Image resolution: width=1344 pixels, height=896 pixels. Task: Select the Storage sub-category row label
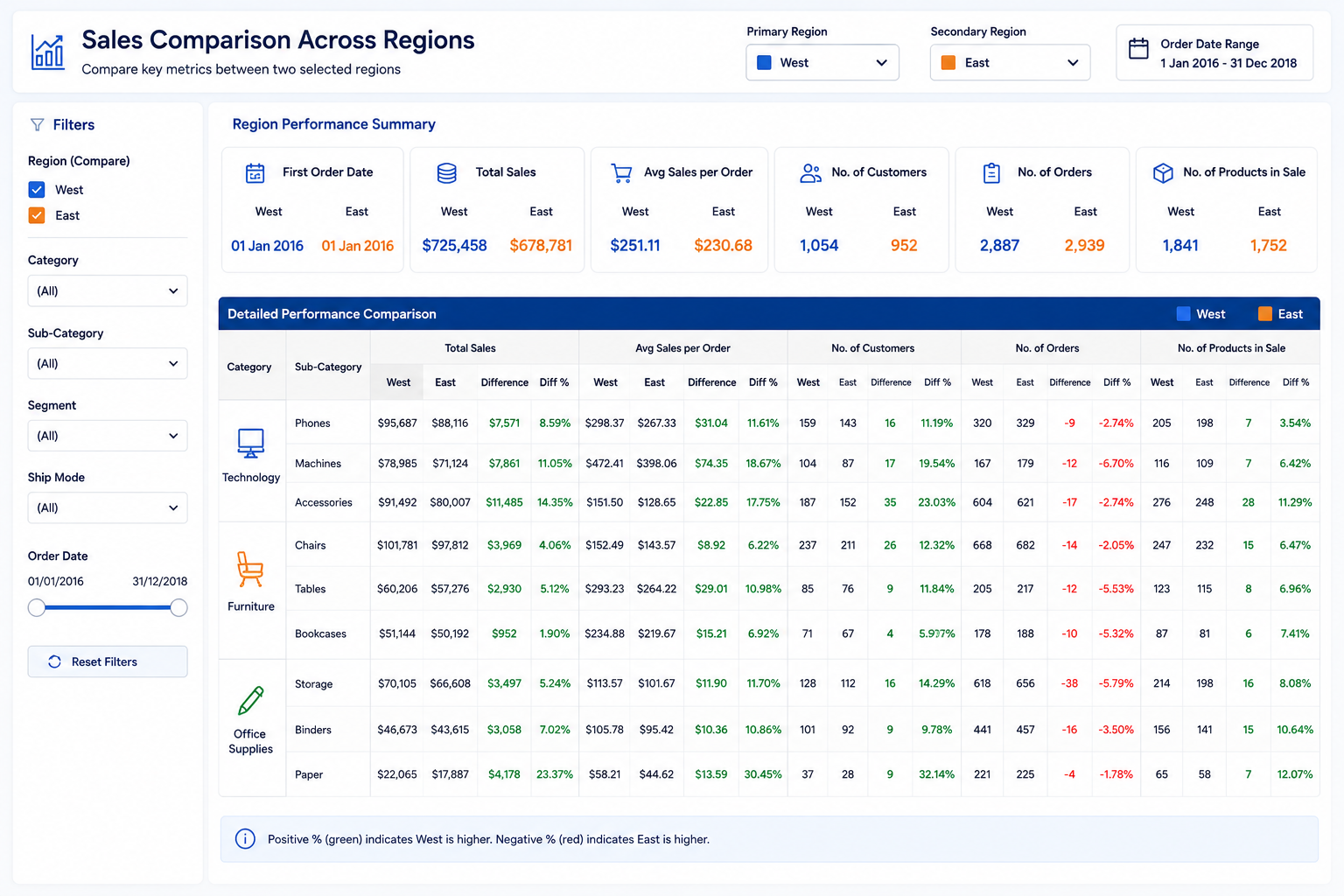coord(314,684)
